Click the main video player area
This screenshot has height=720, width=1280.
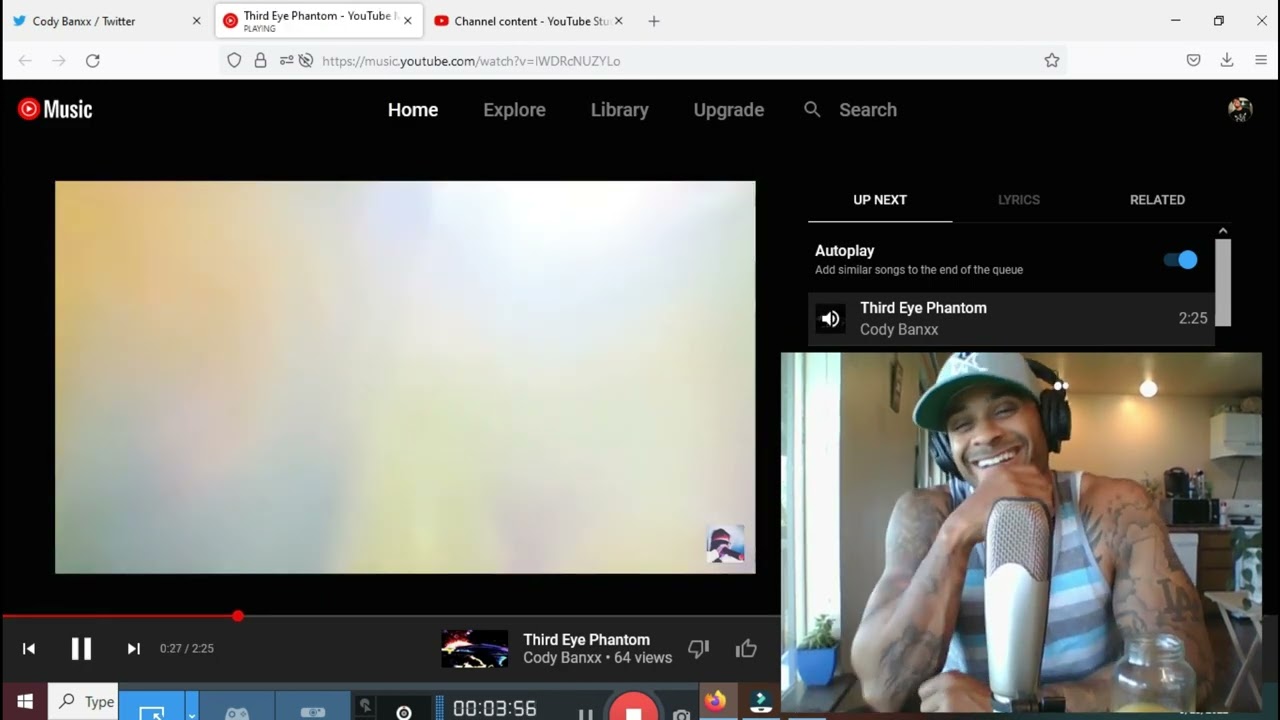405,377
